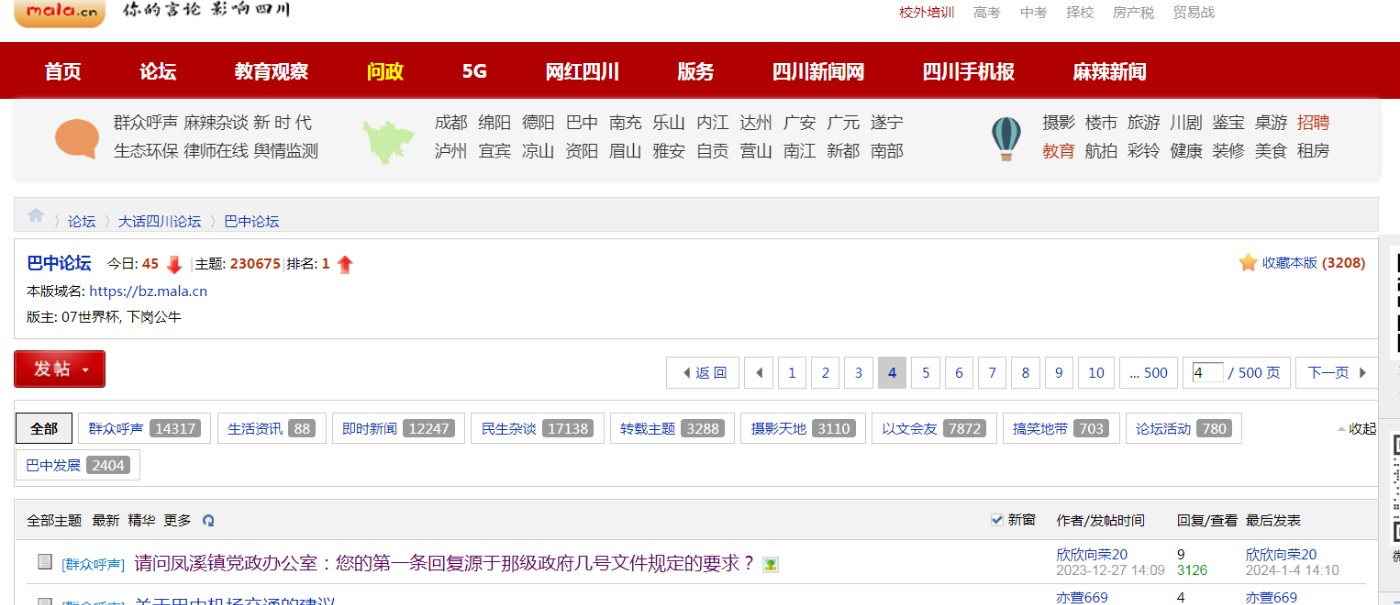Click the orange speech bubble icon
This screenshot has height=605, width=1400.
77,138
